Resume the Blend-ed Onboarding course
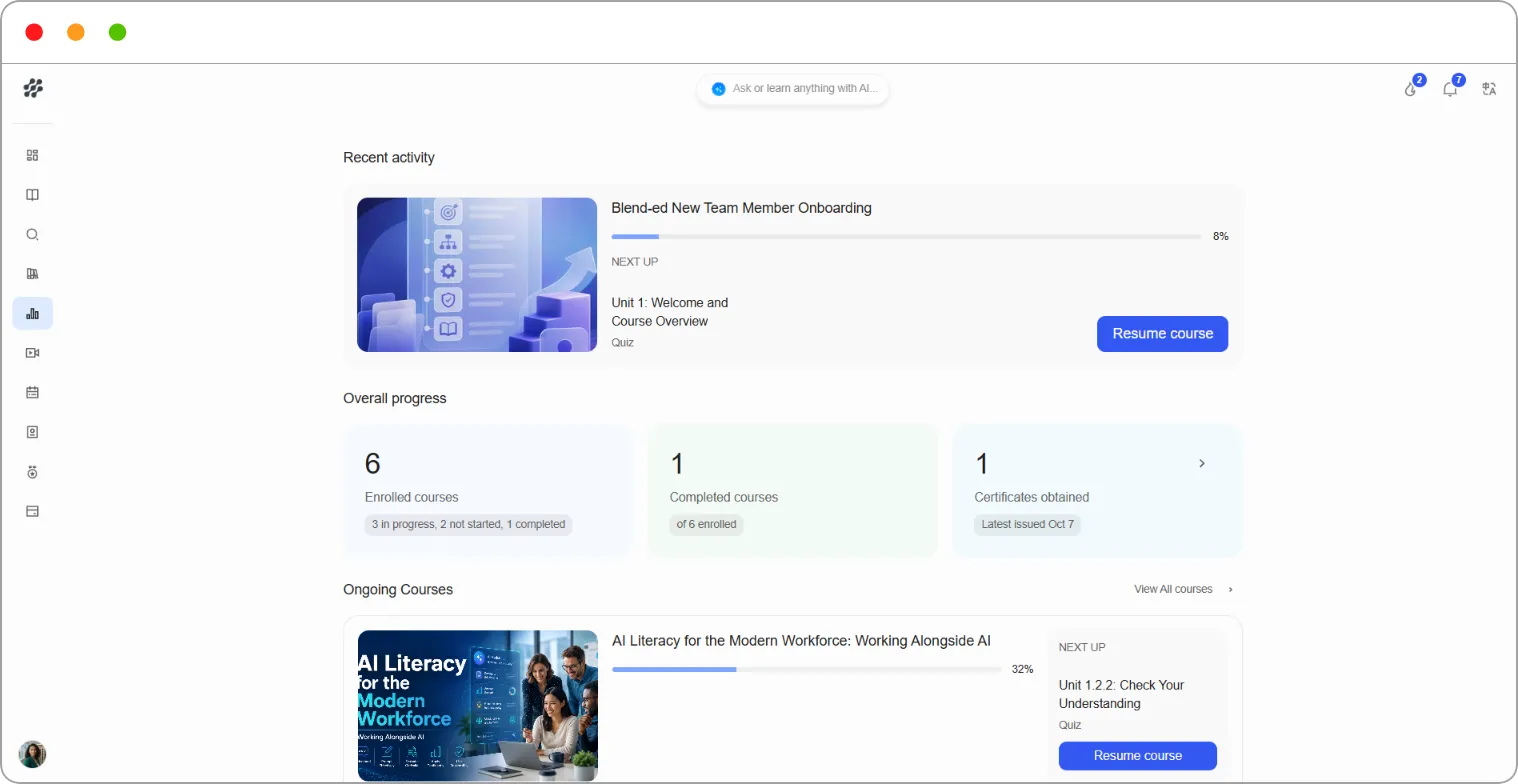Screen dimensions: 1518x784 [x=1162, y=334]
